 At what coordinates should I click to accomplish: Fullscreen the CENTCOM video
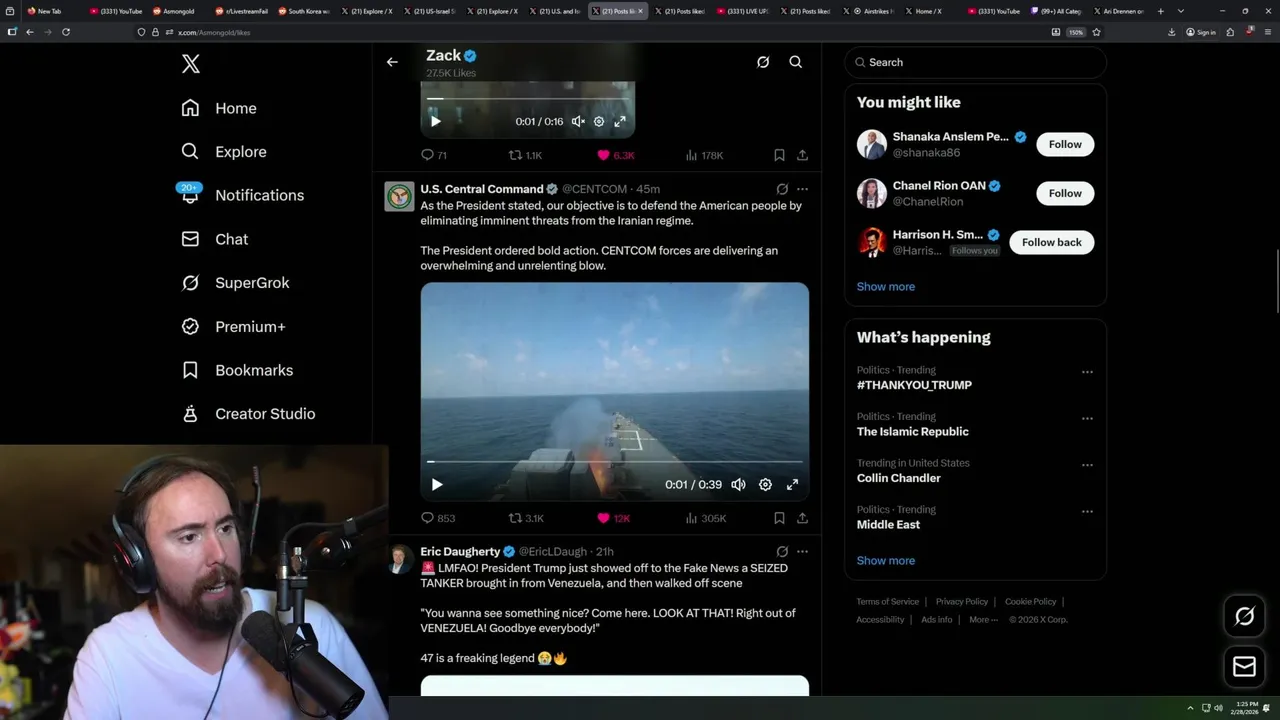[x=792, y=484]
